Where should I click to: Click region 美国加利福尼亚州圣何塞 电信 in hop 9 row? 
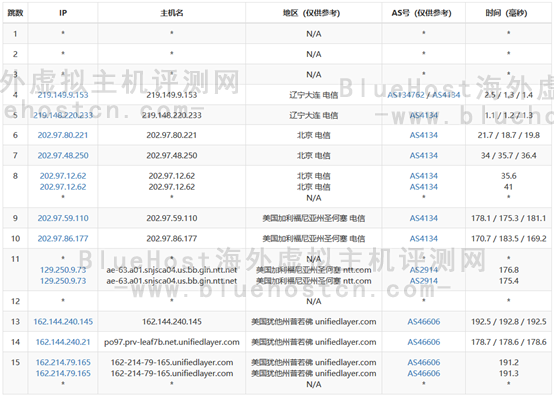(313, 218)
